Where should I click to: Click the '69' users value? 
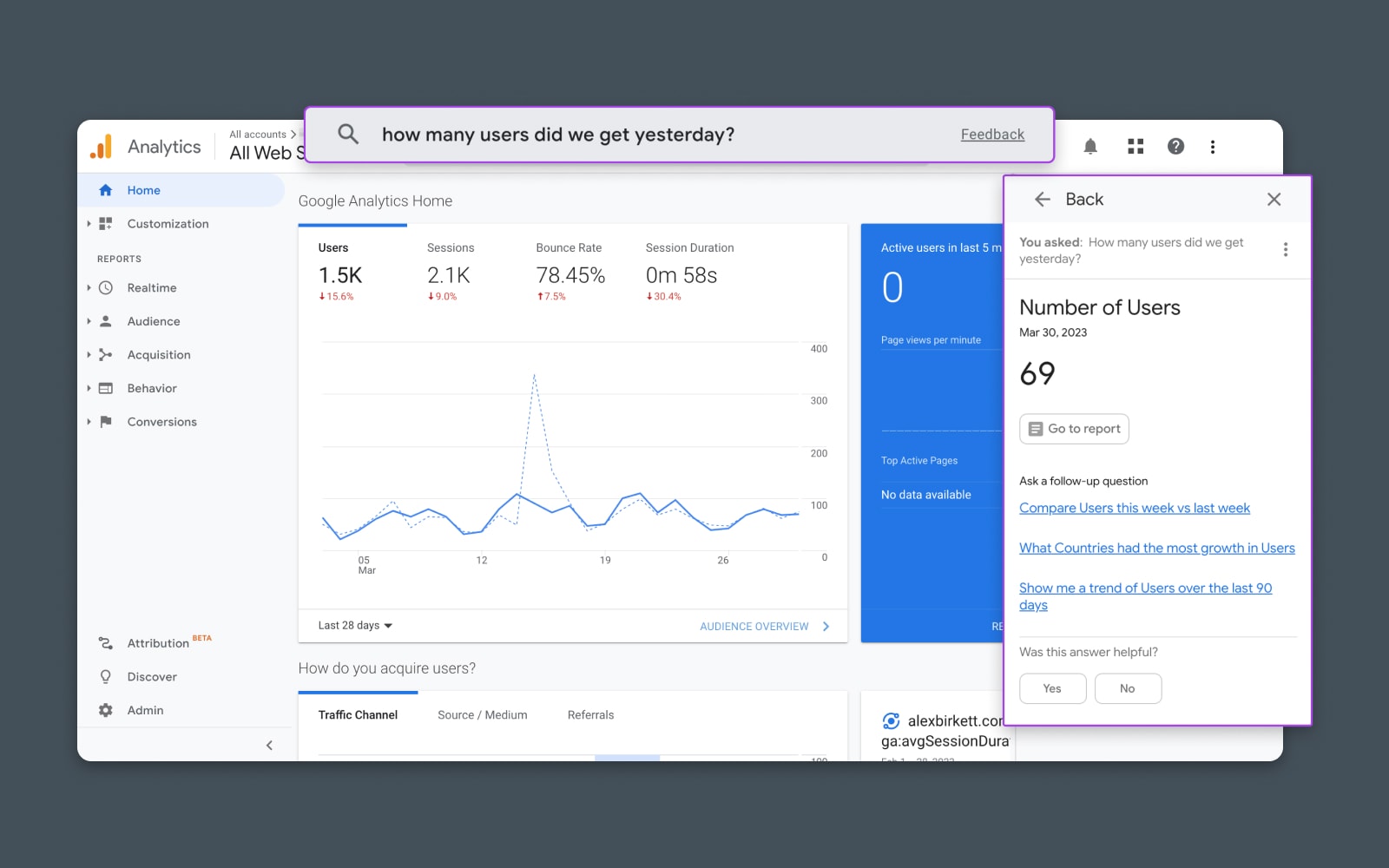1037,374
